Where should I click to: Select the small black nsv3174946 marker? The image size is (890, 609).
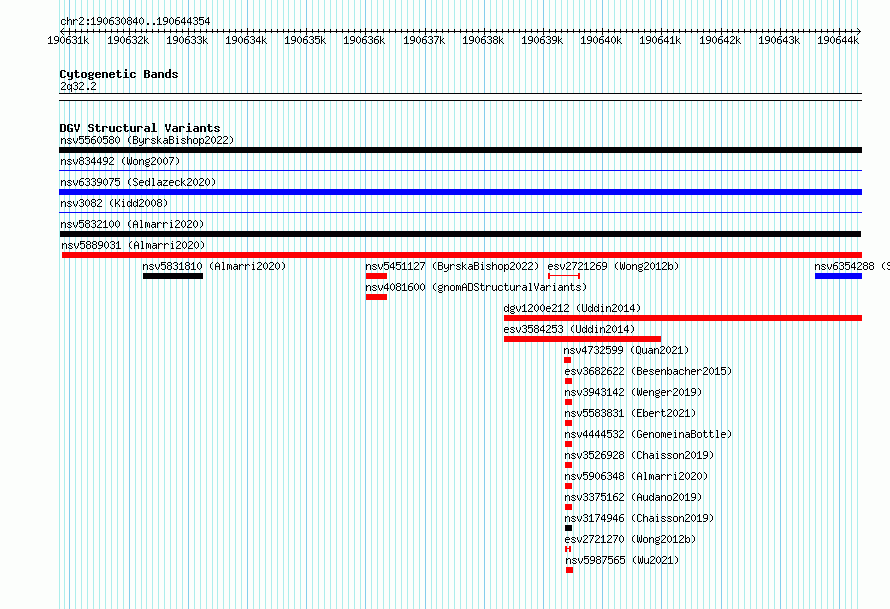[569, 528]
